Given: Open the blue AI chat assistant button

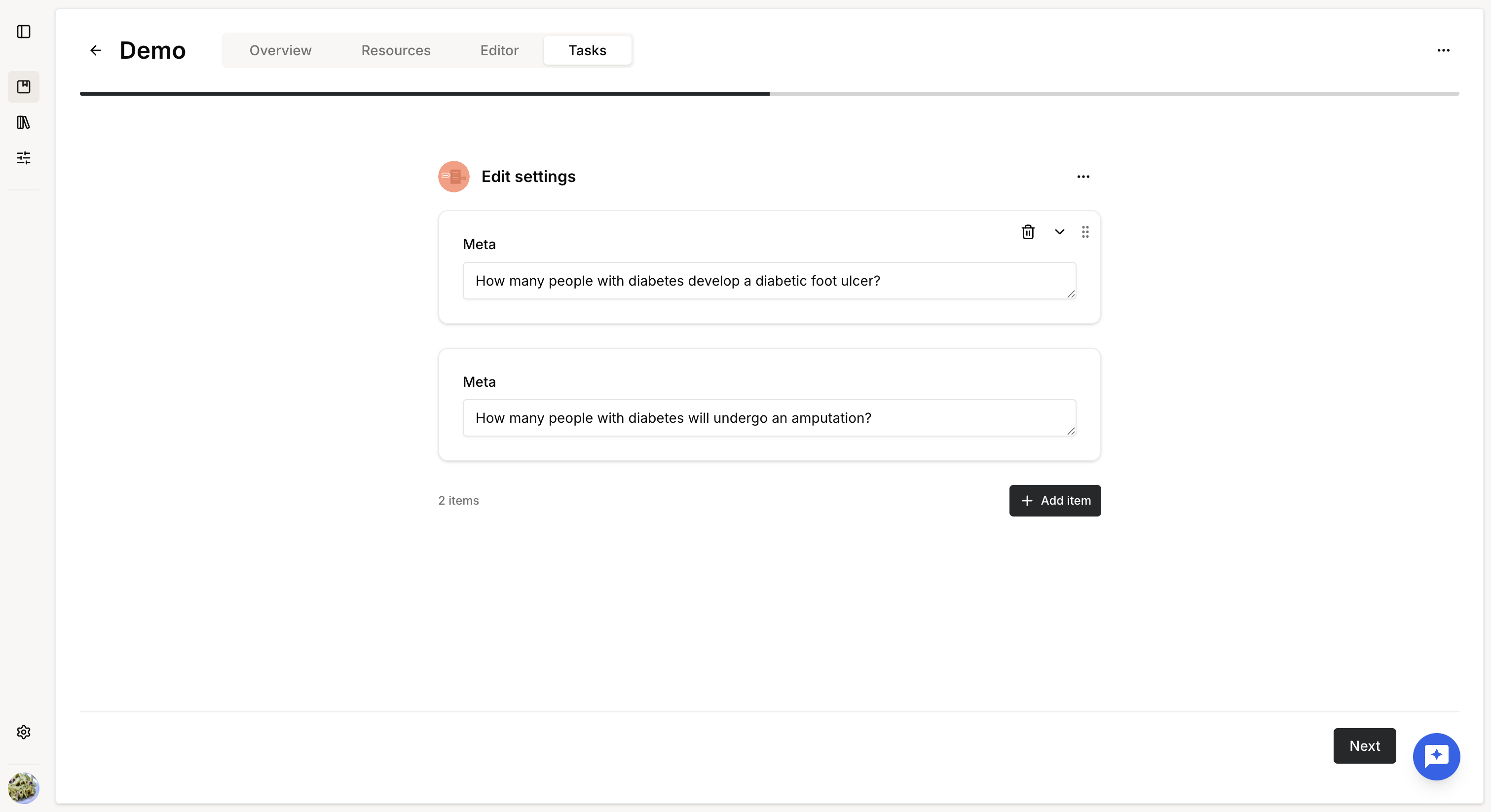Looking at the screenshot, I should (1436, 756).
